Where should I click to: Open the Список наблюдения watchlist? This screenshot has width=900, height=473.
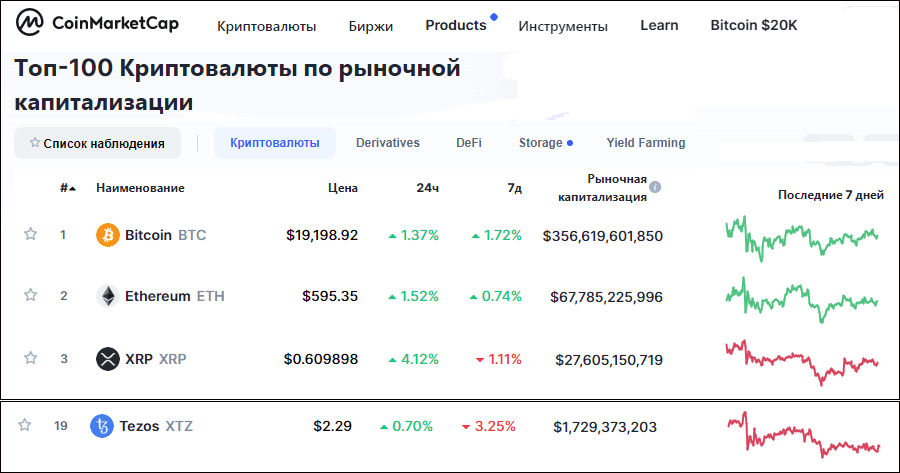pos(97,143)
